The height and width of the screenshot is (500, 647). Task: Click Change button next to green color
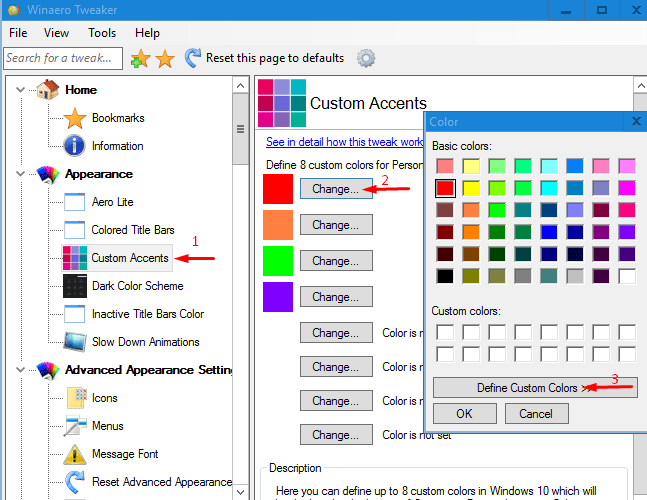tap(336, 261)
